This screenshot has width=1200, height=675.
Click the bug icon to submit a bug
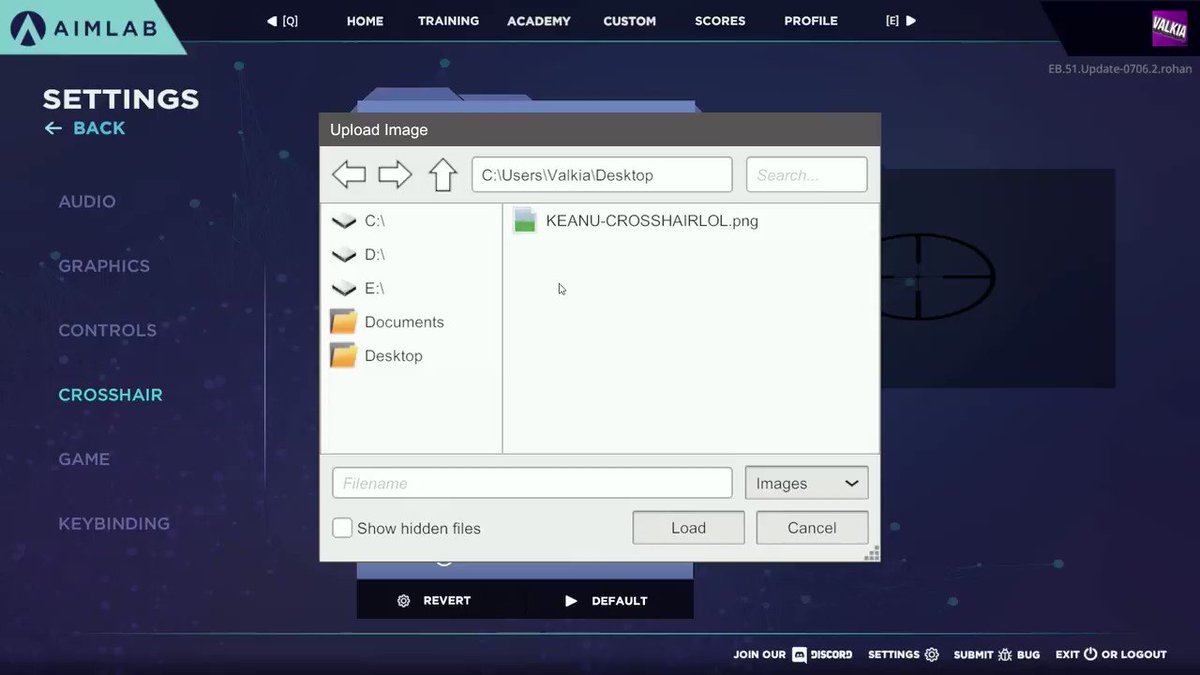(1005, 655)
